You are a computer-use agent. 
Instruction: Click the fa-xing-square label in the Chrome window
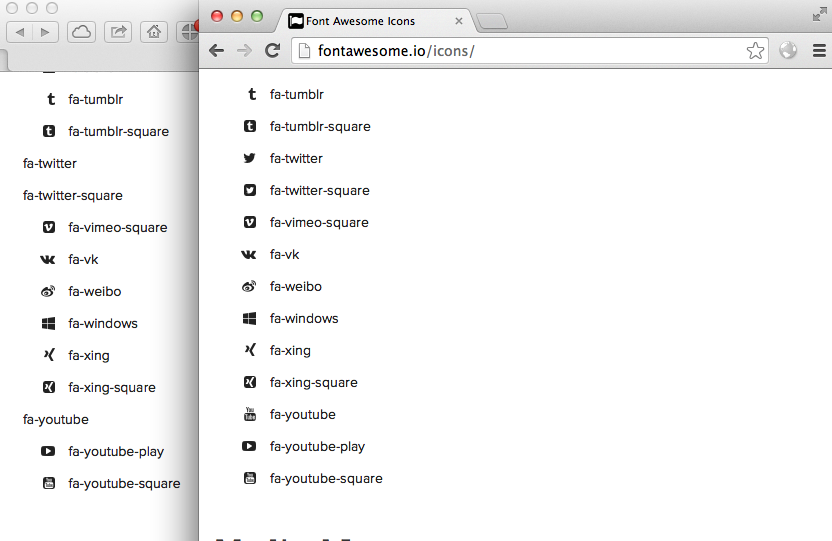tap(314, 383)
